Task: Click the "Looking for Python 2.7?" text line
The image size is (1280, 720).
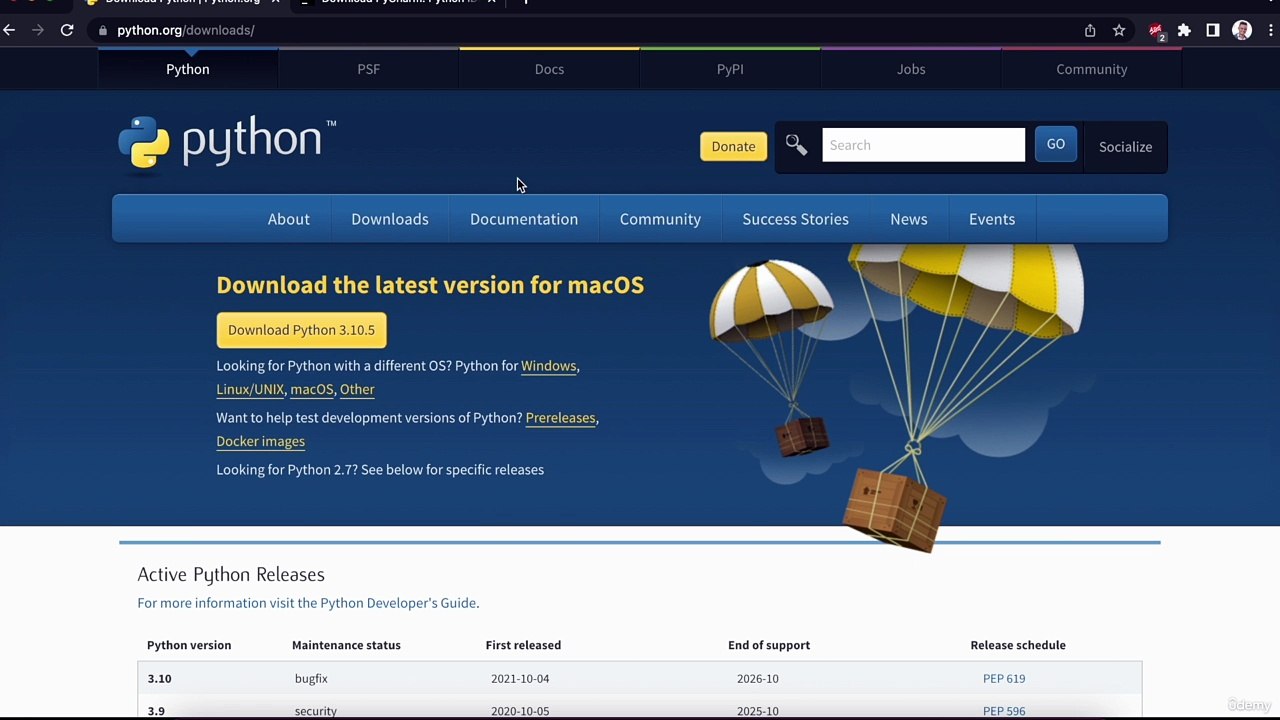Action: point(380,470)
